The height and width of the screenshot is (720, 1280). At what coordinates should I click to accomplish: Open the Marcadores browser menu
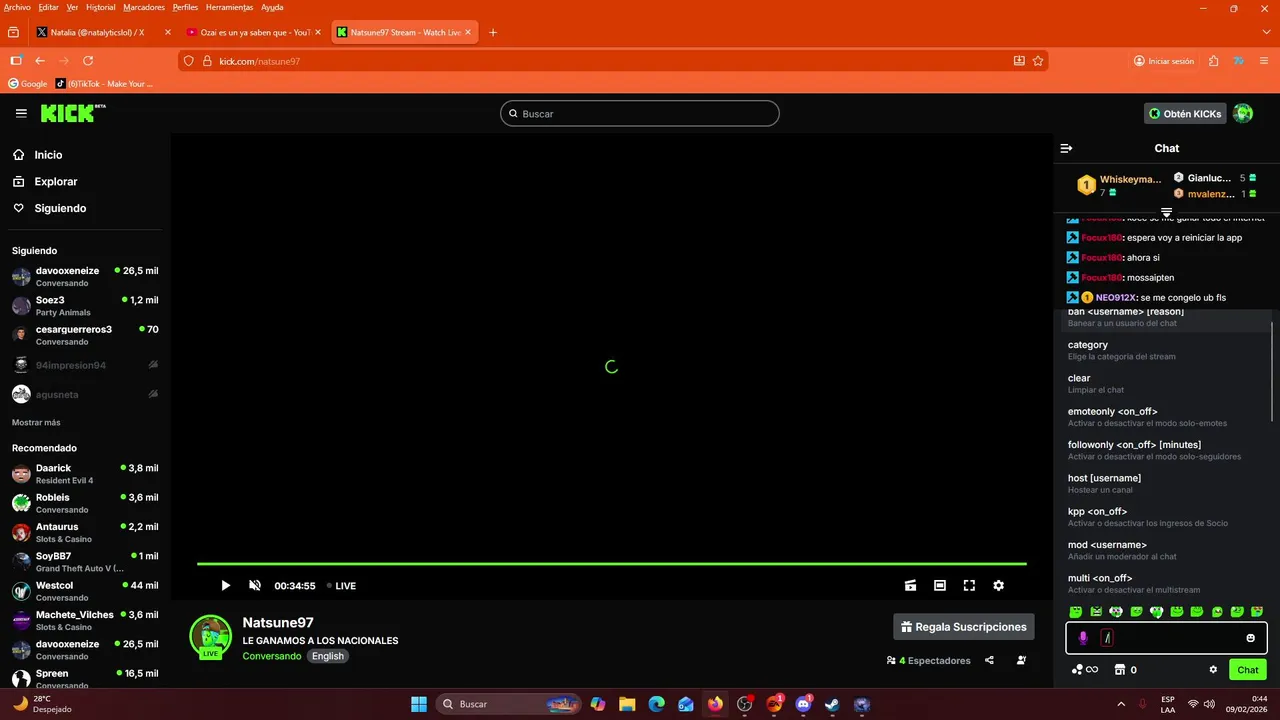tap(144, 7)
